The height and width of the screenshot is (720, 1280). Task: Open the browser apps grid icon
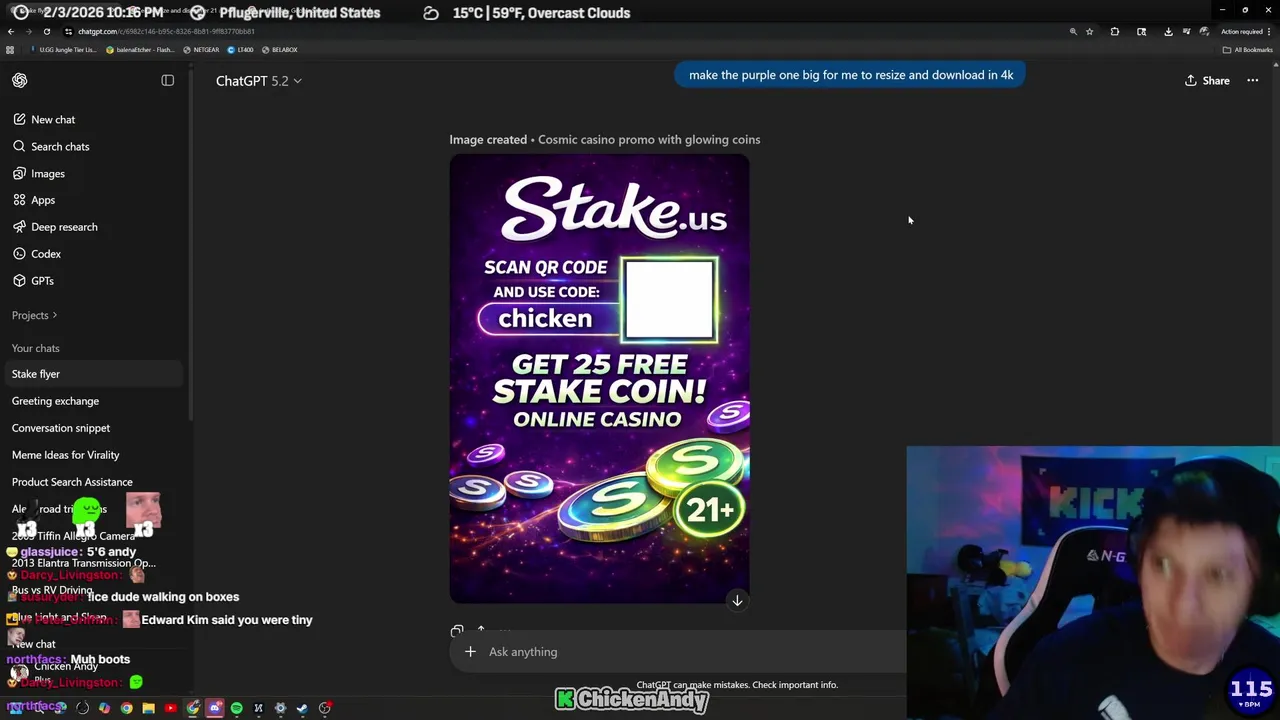click(10, 49)
